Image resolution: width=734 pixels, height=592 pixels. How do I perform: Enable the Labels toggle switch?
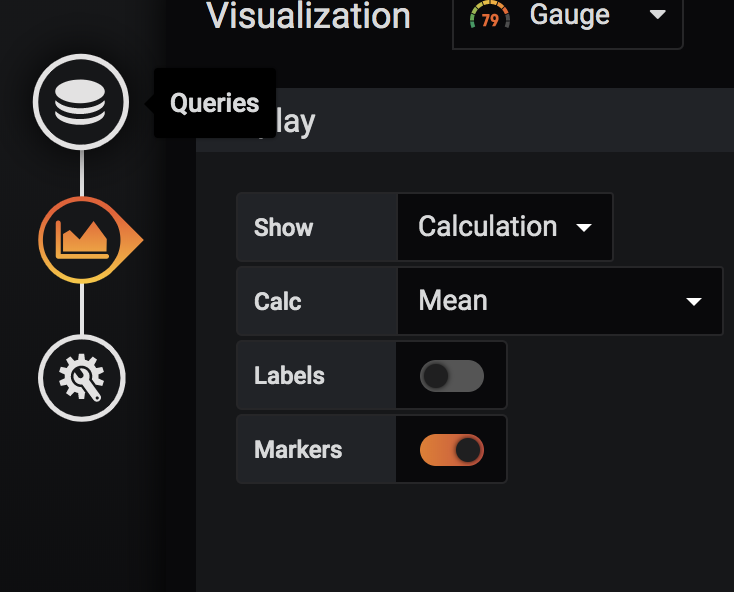(x=452, y=376)
